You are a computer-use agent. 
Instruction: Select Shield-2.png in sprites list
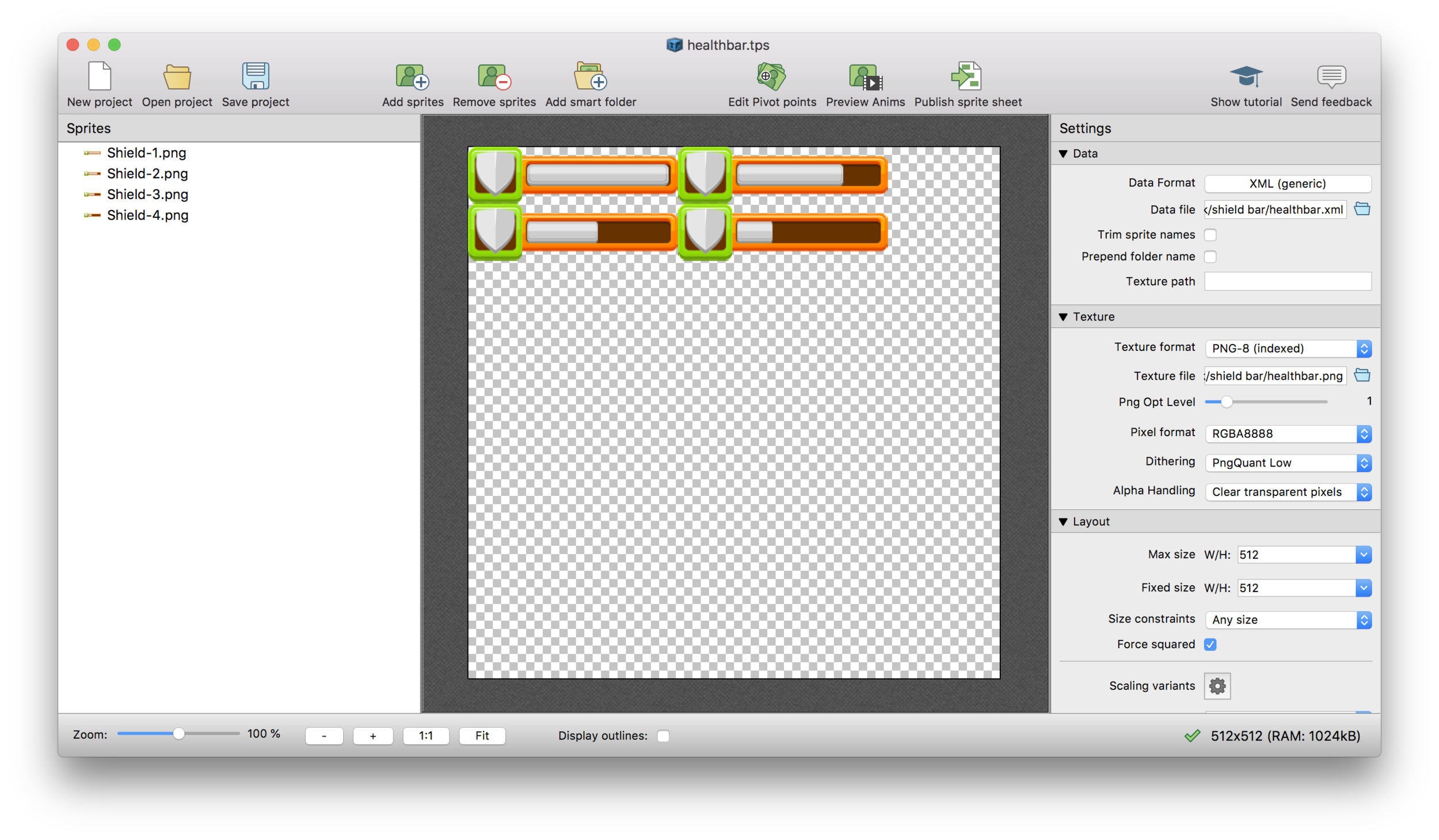click(x=147, y=174)
